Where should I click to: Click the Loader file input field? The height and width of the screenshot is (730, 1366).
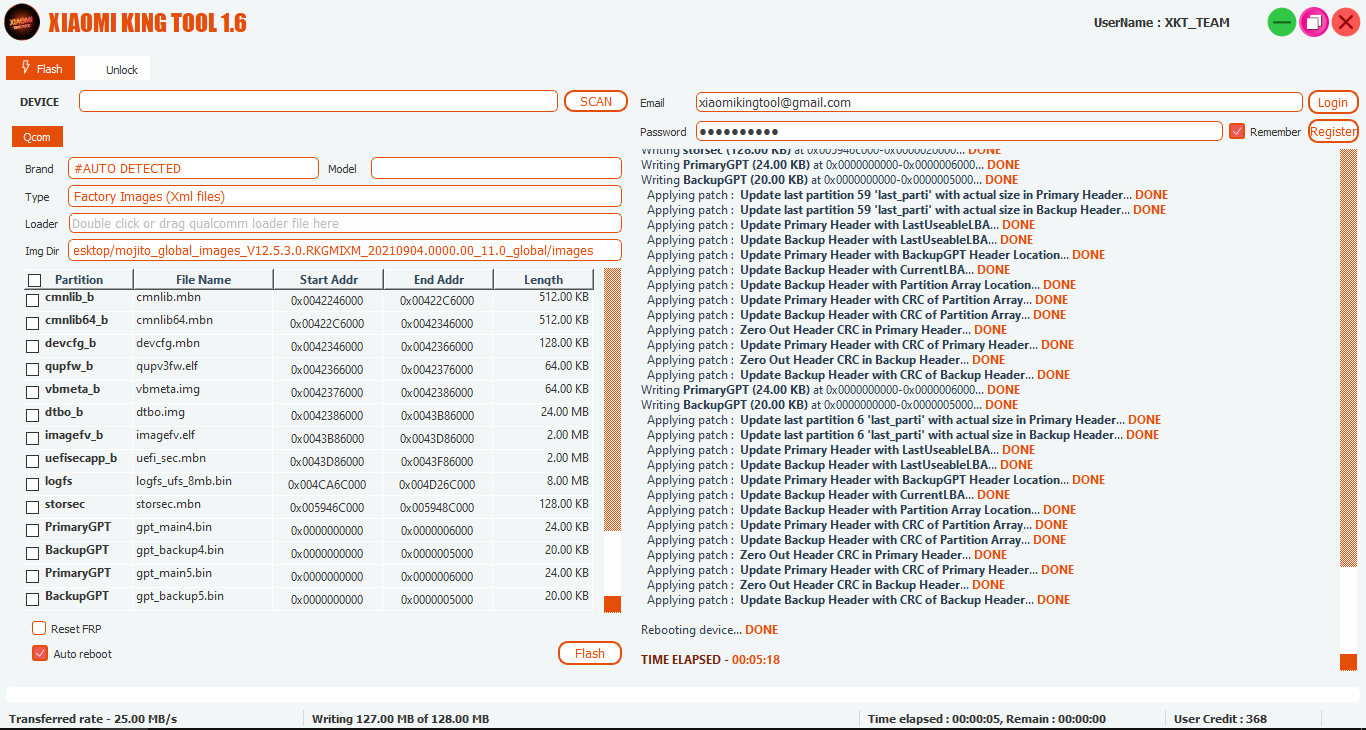pos(344,224)
